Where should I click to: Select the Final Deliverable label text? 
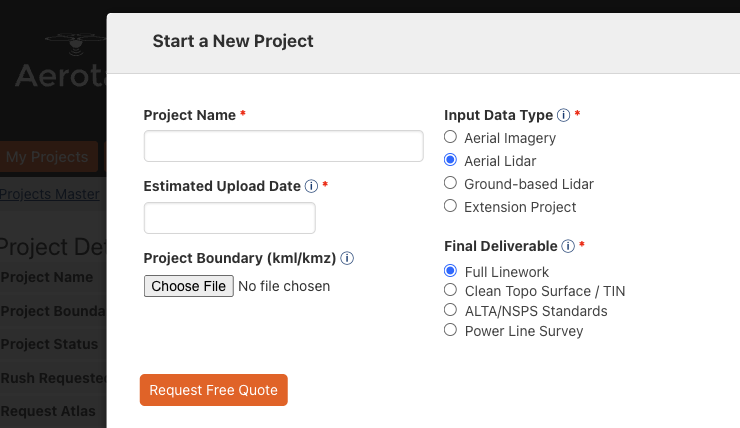[501, 246]
